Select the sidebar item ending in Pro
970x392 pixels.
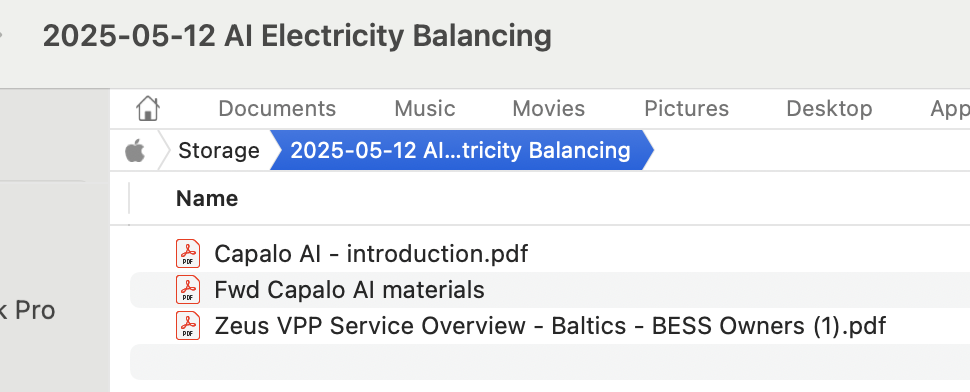(x=28, y=310)
